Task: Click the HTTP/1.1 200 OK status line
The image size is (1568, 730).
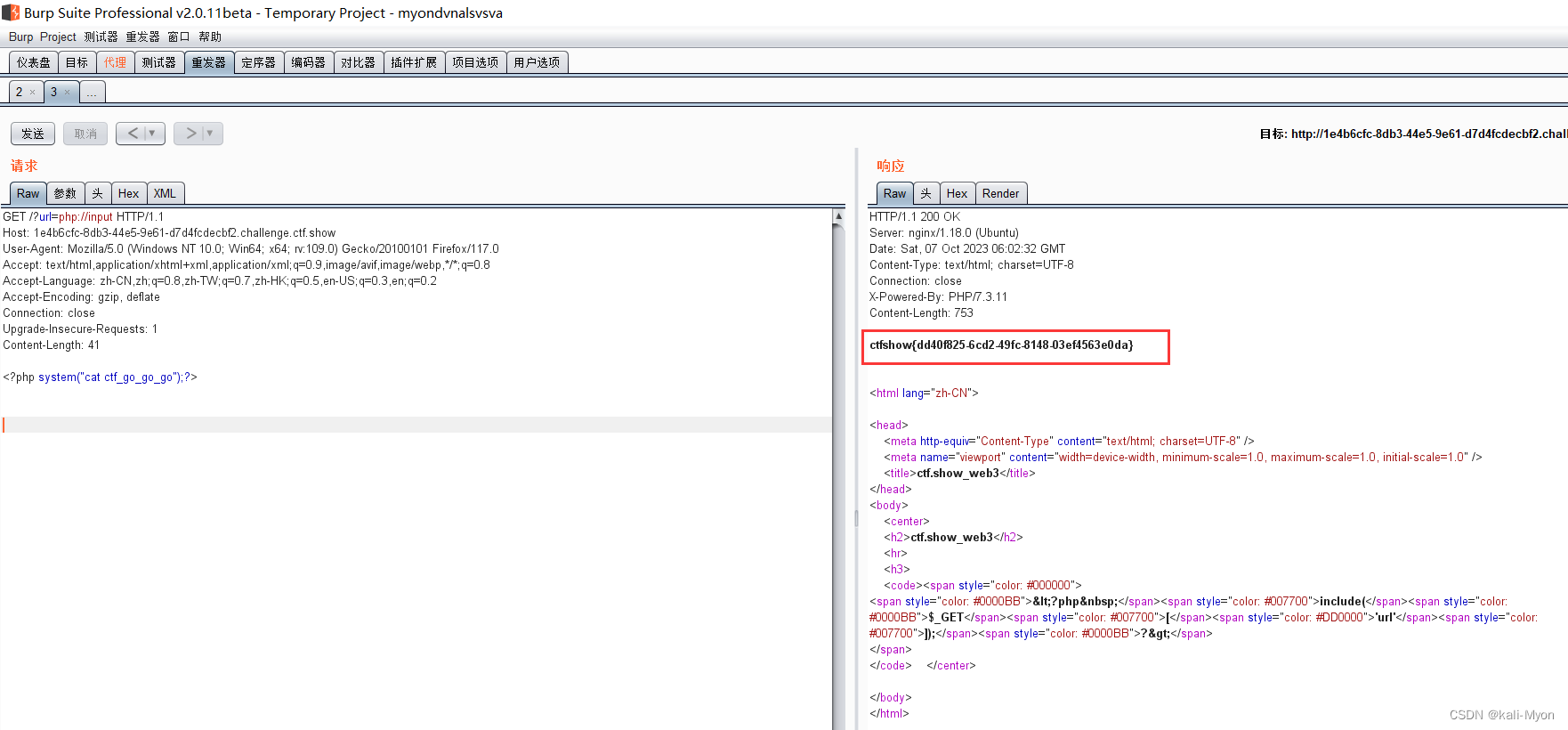Action: (x=915, y=216)
